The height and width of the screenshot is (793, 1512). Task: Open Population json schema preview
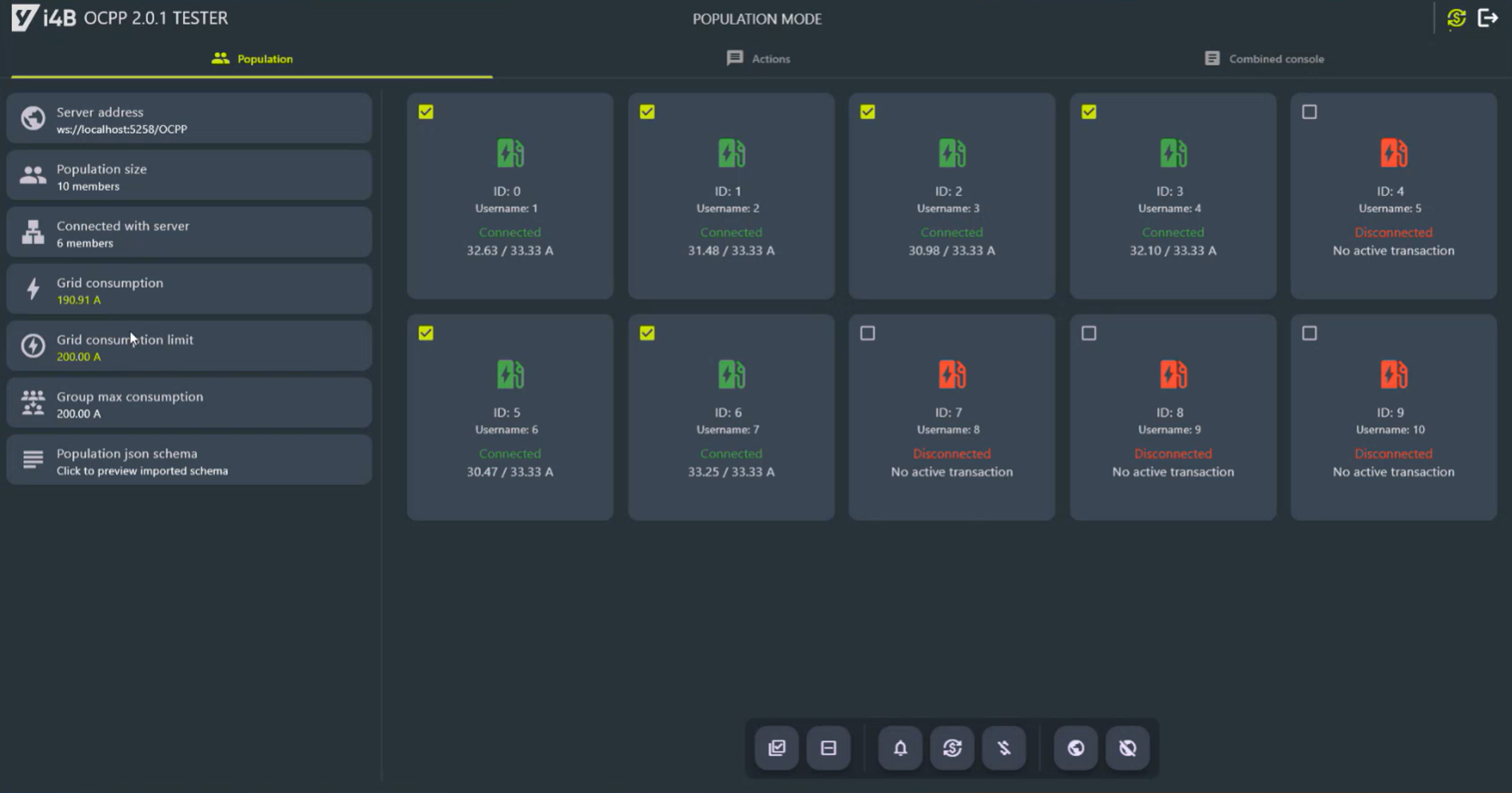click(189, 461)
